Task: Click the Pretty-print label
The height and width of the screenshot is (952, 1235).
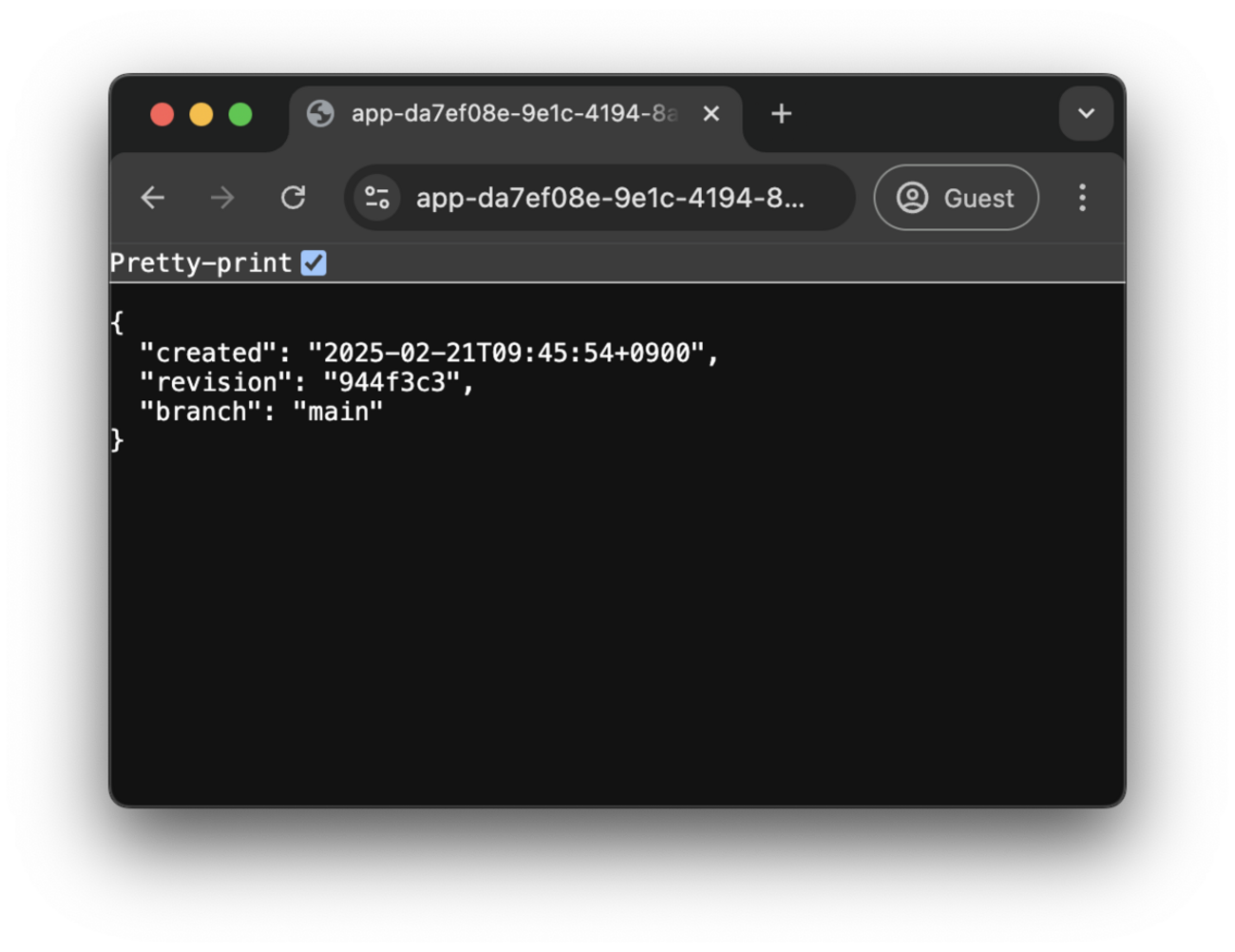Action: click(200, 263)
